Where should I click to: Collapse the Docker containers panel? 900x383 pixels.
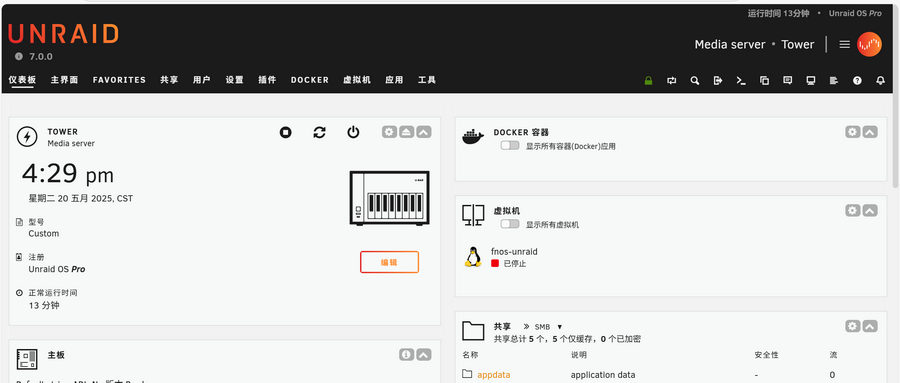870,132
